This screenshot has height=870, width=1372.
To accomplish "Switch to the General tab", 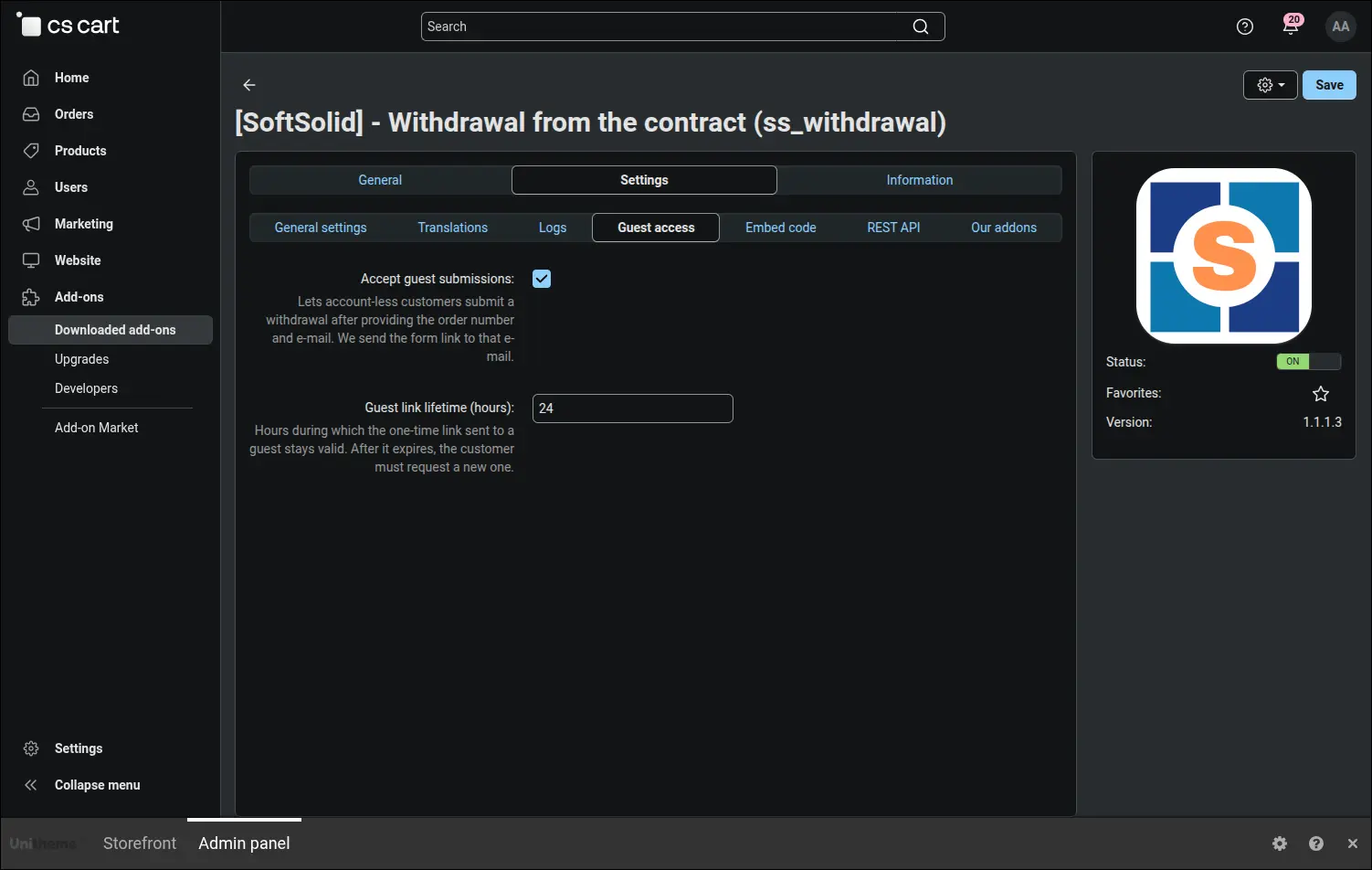I will [x=380, y=180].
